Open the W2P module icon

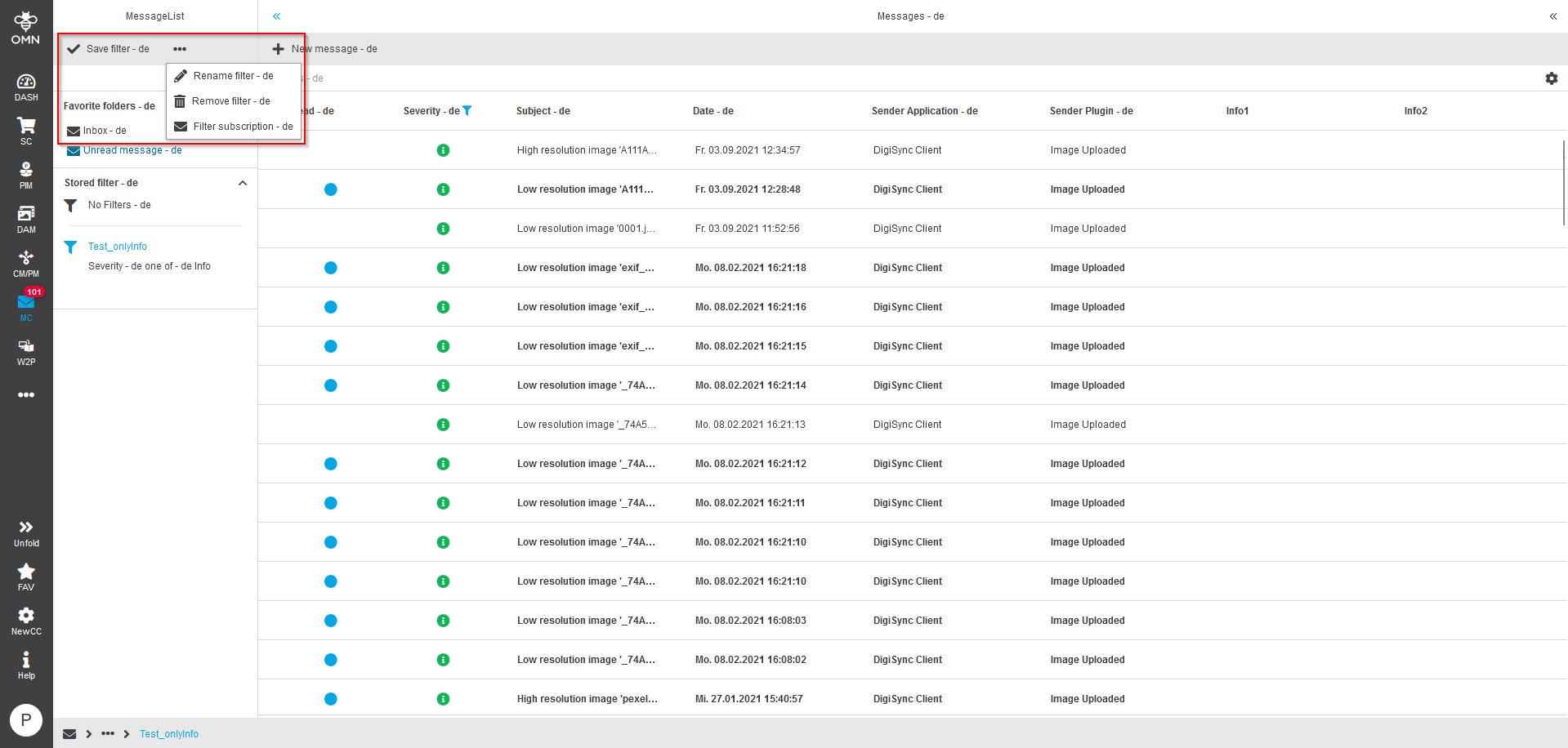tap(26, 351)
